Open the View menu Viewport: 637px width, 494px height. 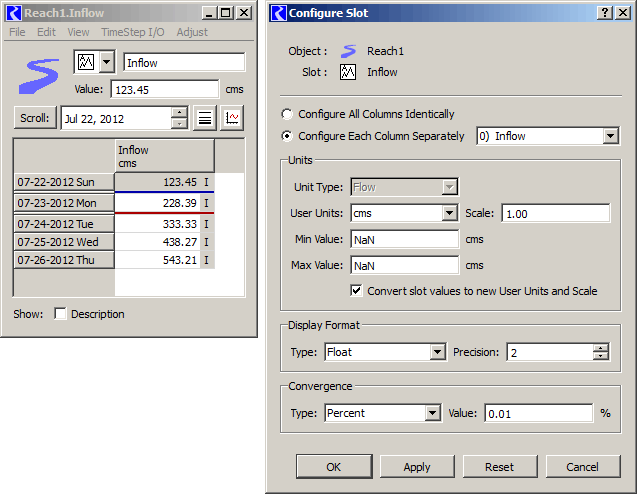click(x=78, y=32)
